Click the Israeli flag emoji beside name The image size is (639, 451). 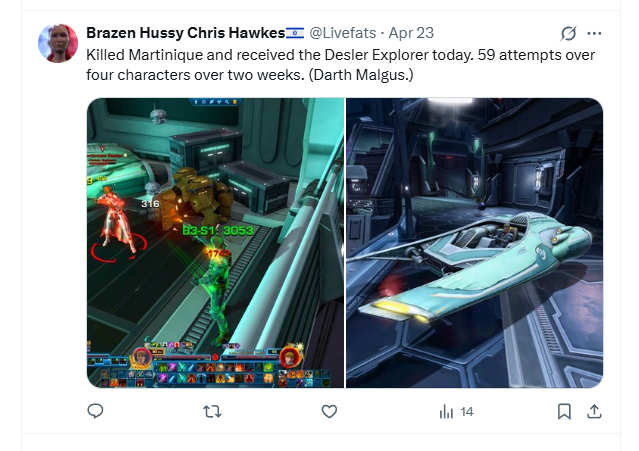point(295,33)
